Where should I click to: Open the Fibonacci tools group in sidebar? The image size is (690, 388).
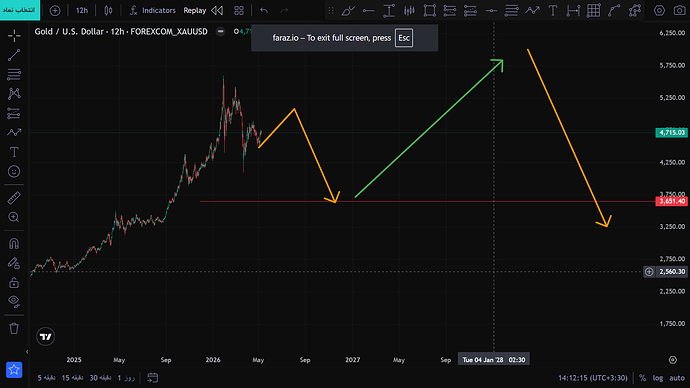click(x=14, y=74)
